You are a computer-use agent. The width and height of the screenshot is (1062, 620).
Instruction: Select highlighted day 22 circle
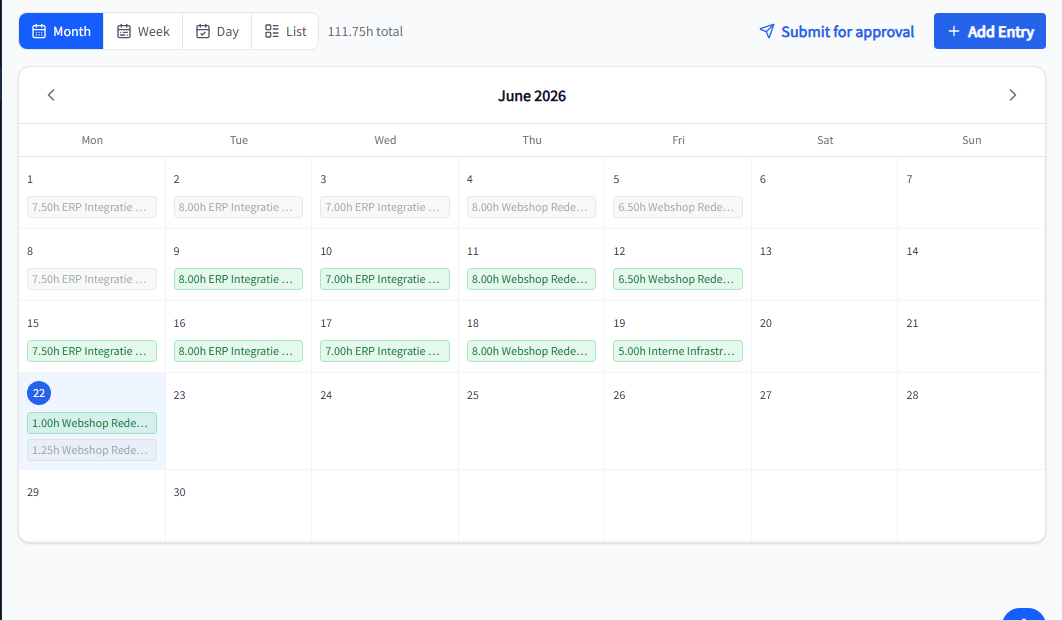click(39, 393)
